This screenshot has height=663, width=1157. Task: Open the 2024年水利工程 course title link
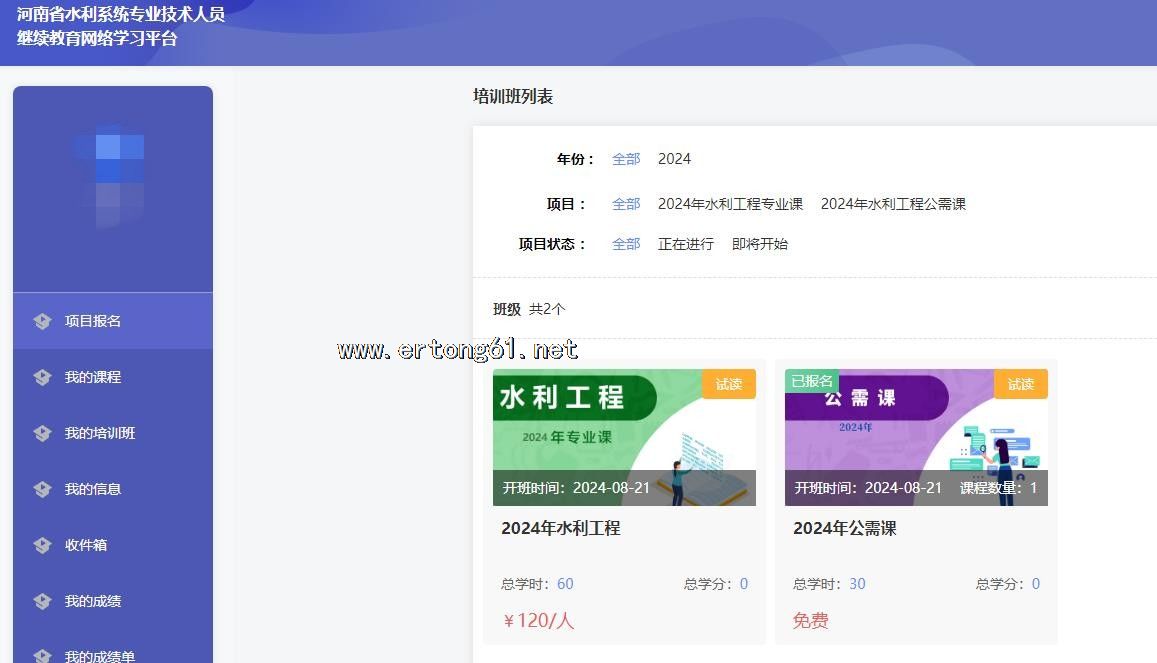point(561,528)
